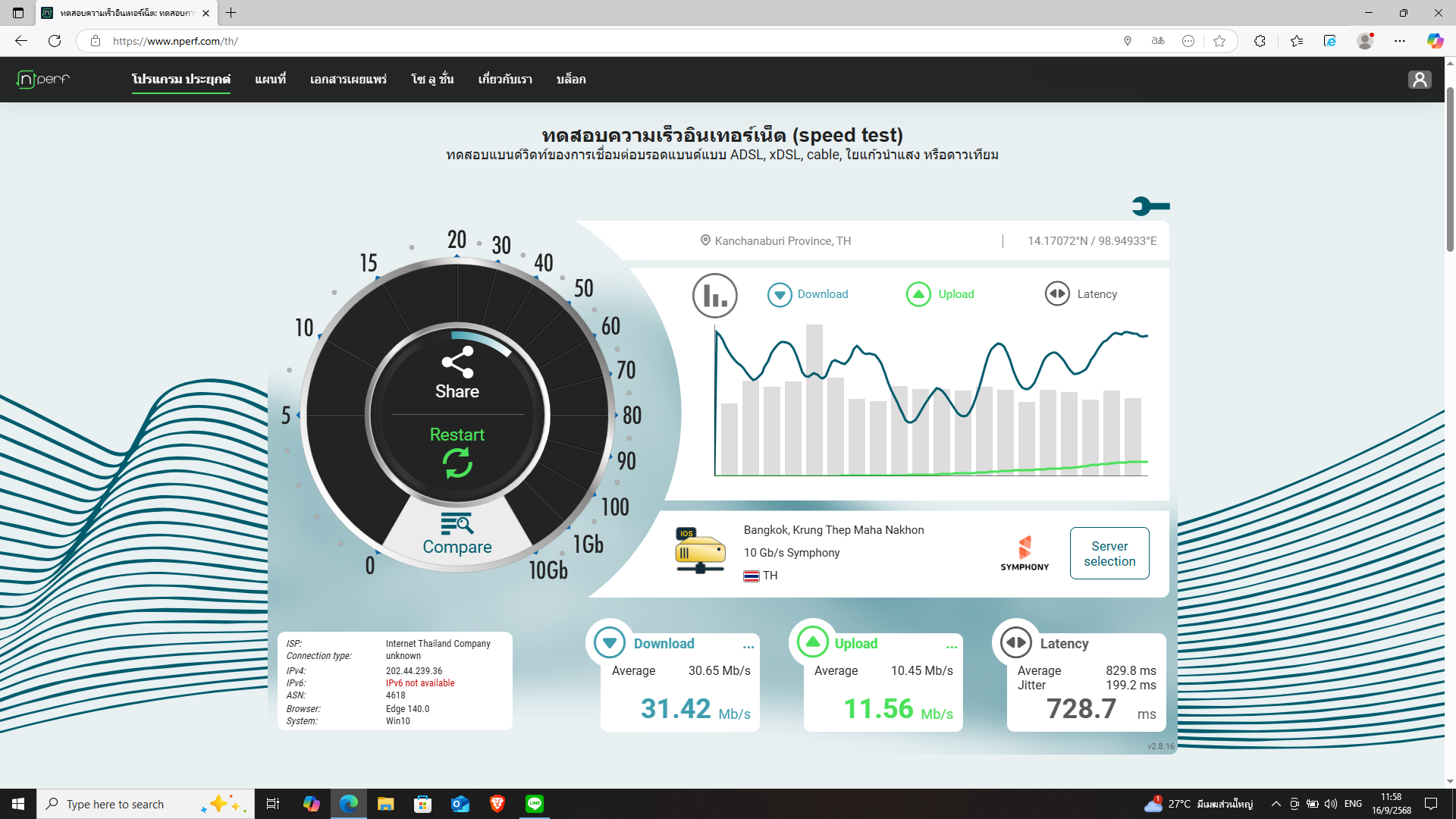Click the Share icon in the gauge

pyautogui.click(x=457, y=362)
